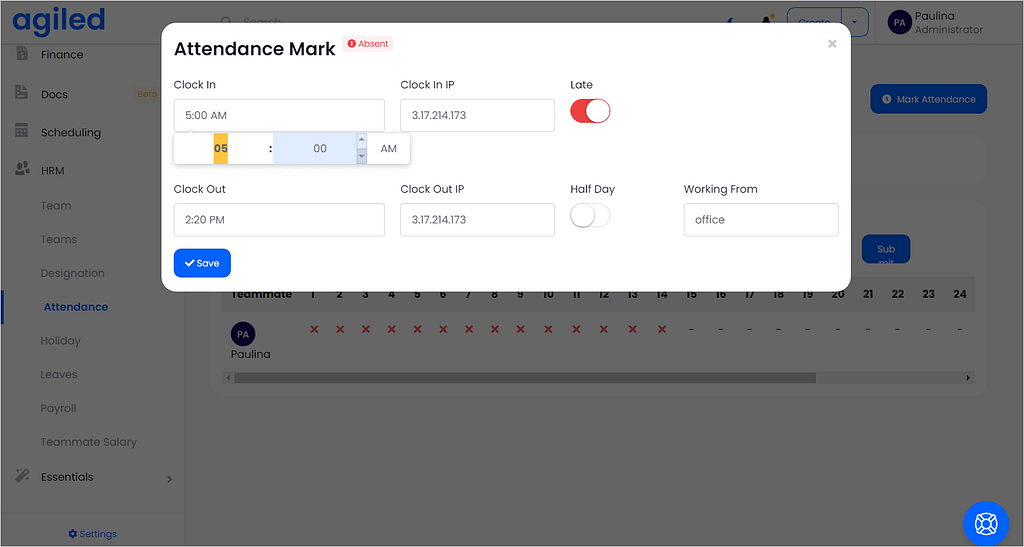The height and width of the screenshot is (547, 1024).
Task: Toggle AM/PM in the time picker
Action: 389,149
